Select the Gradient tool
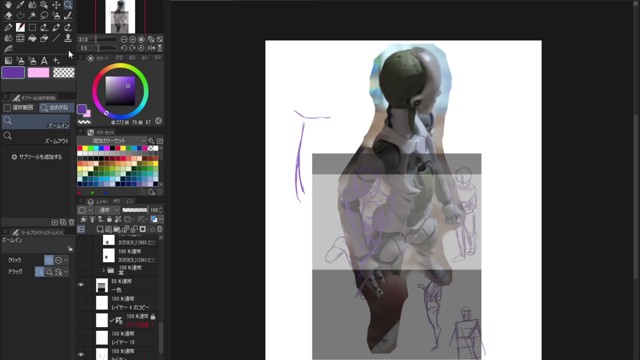 tap(8, 61)
